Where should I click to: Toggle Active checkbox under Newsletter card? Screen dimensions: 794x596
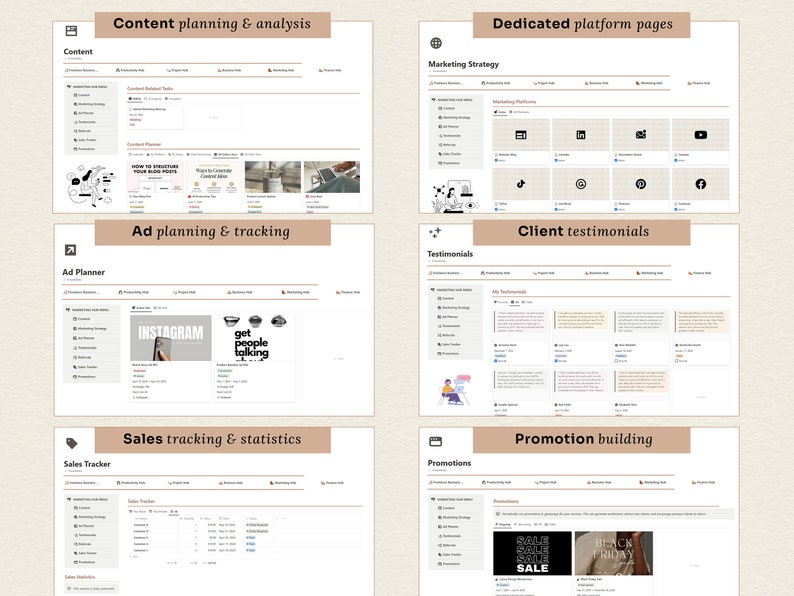616,160
